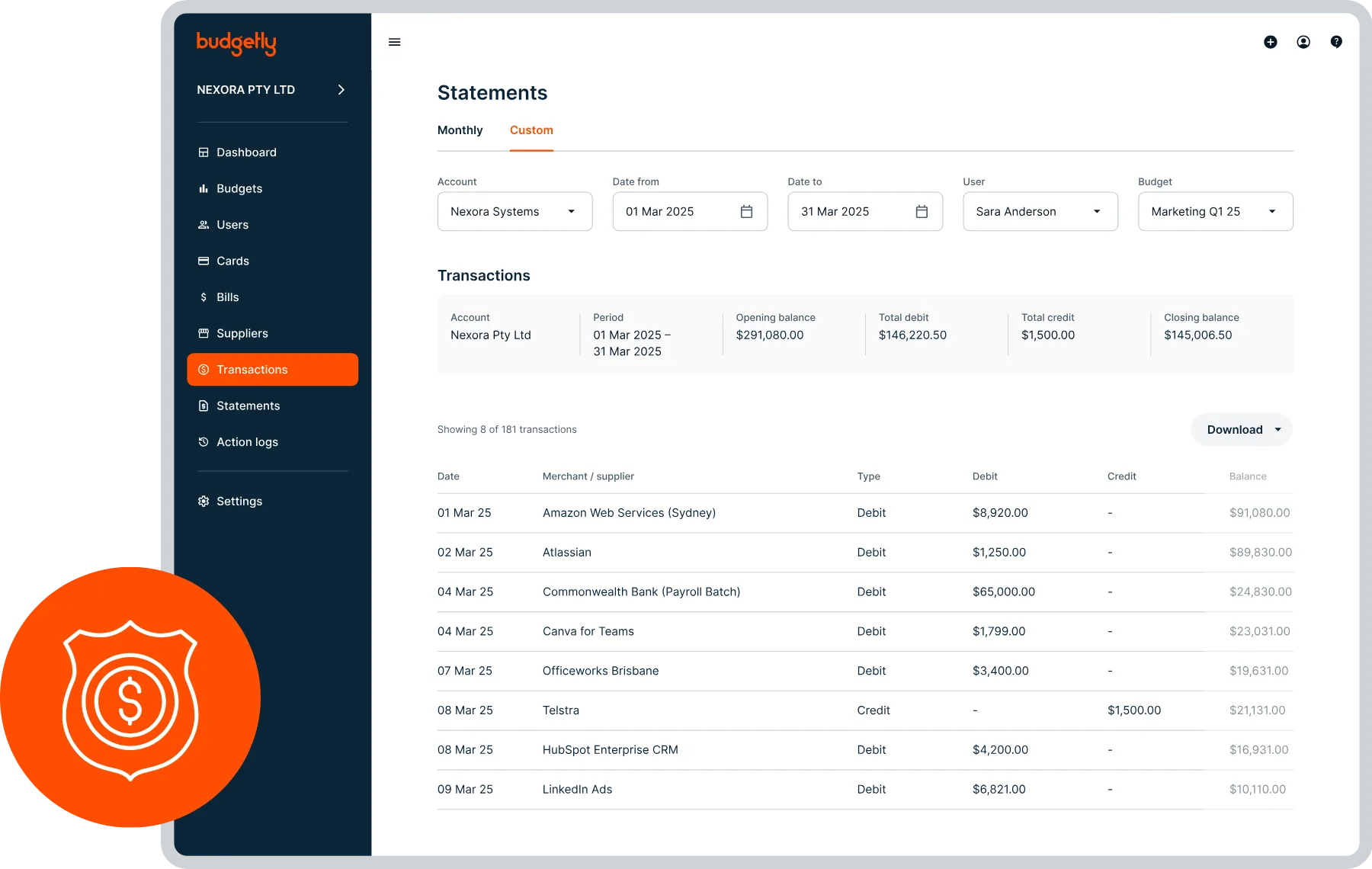The image size is (1372, 869).
Task: Click the plus add icon in header
Action: click(x=1270, y=42)
